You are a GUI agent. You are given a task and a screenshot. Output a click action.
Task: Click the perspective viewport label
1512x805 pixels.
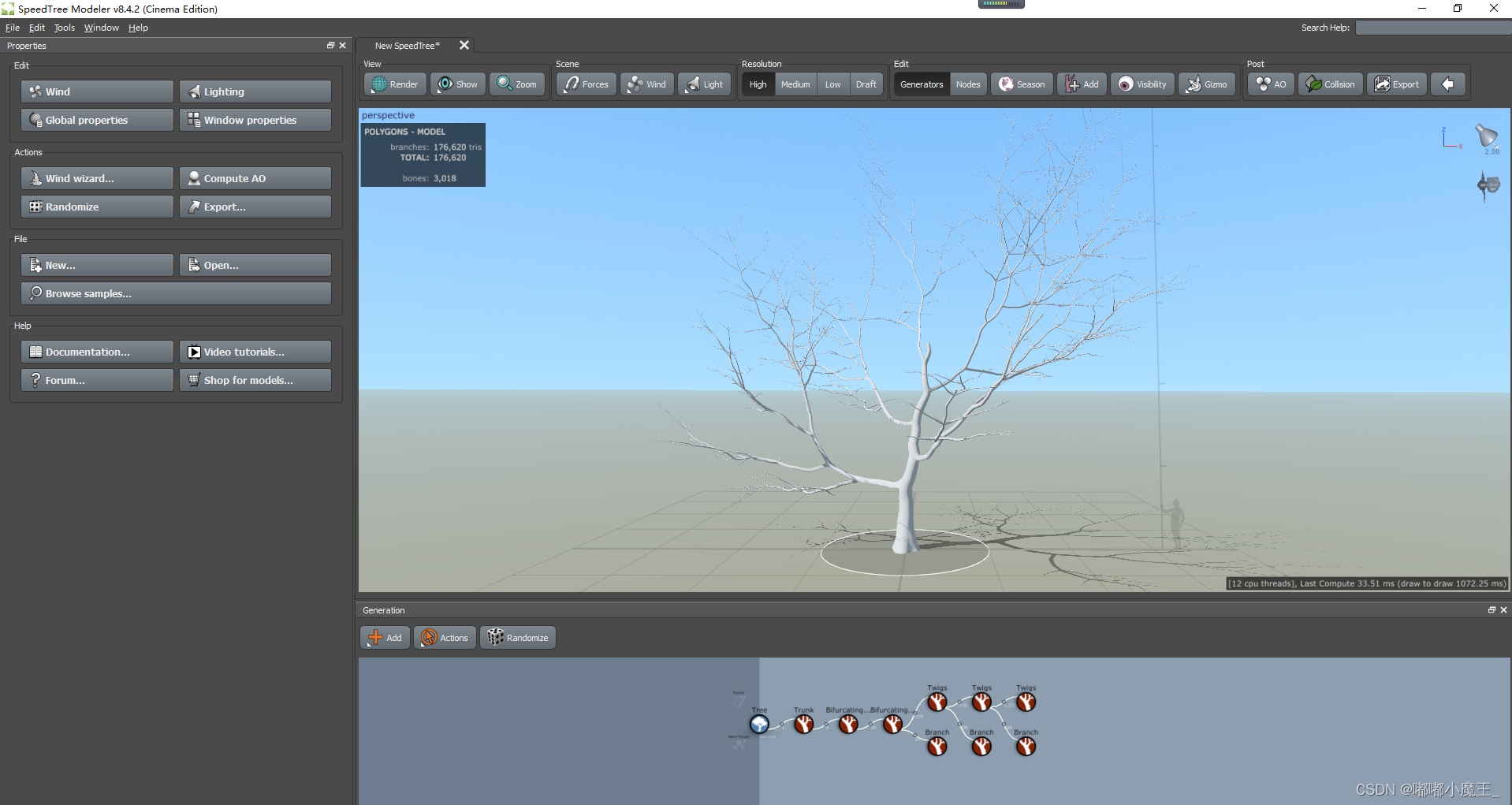[x=388, y=115]
